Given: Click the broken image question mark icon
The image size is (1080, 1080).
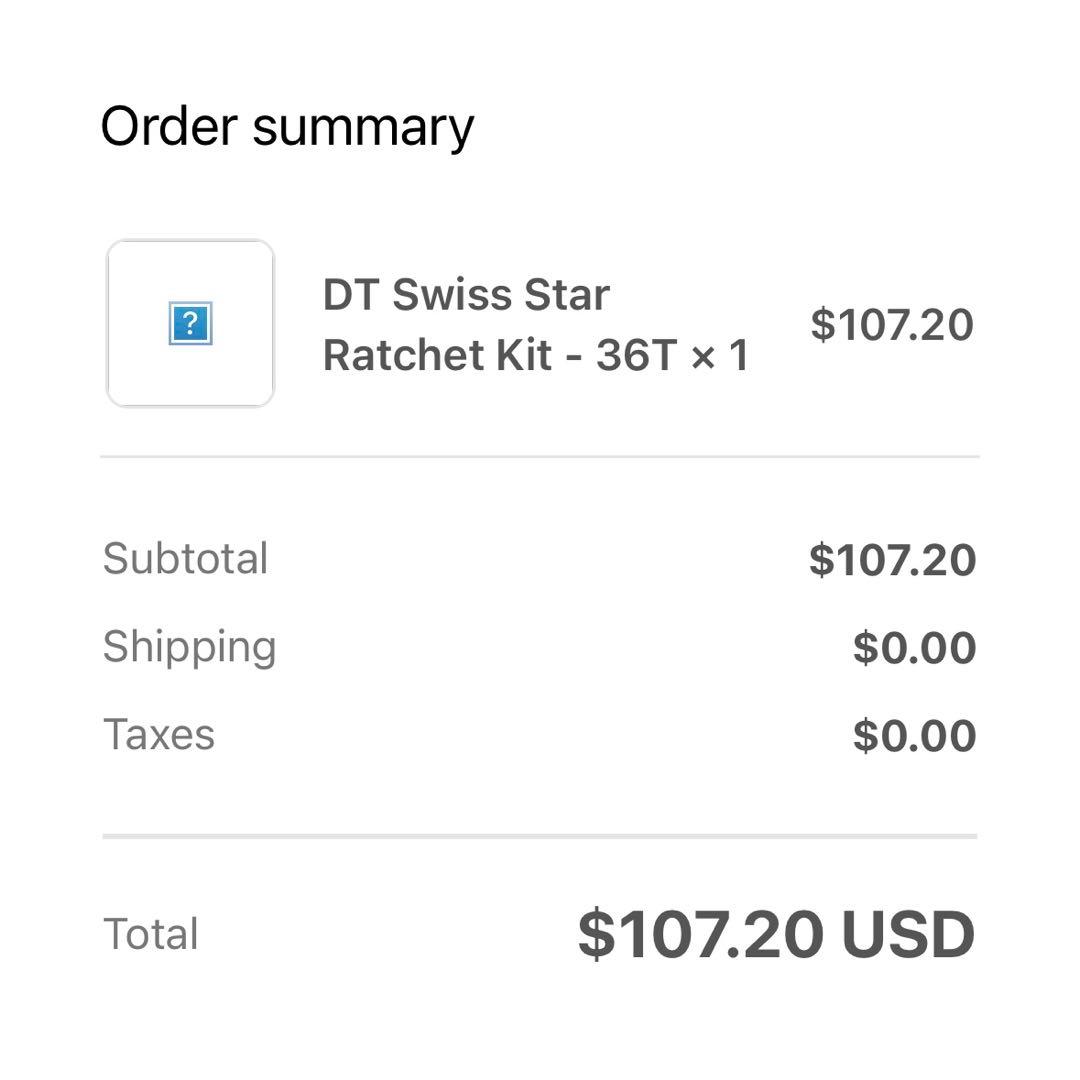Looking at the screenshot, I should coord(190,325).
